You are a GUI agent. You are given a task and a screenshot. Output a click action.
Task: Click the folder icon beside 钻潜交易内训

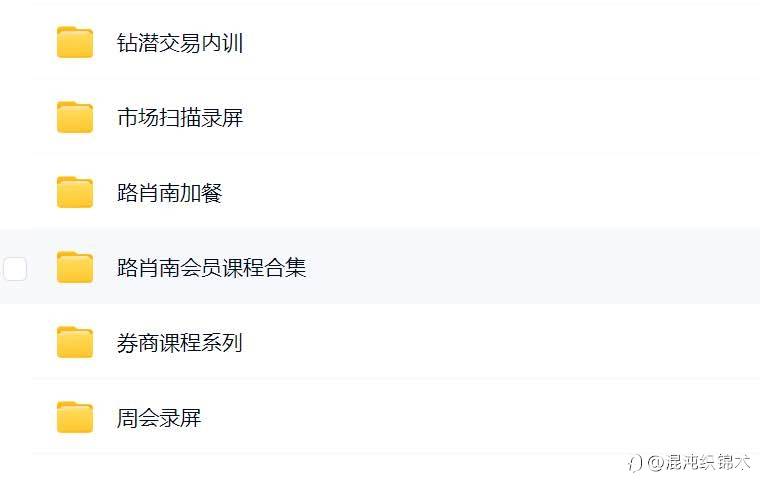click(75, 43)
